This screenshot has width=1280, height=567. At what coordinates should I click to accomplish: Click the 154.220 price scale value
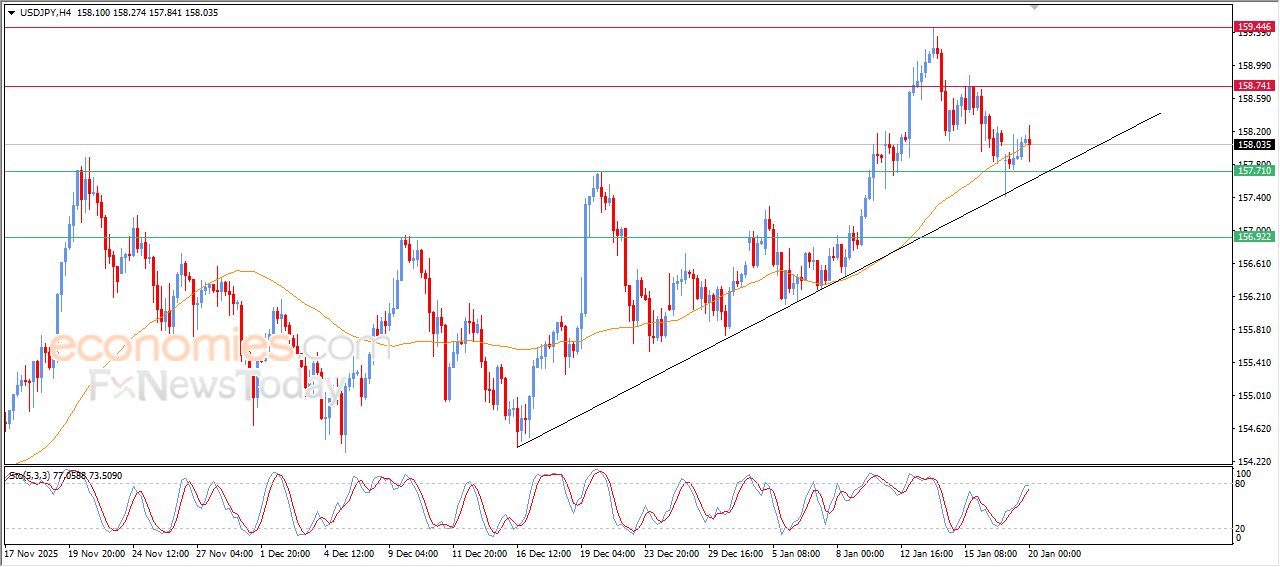1254,461
